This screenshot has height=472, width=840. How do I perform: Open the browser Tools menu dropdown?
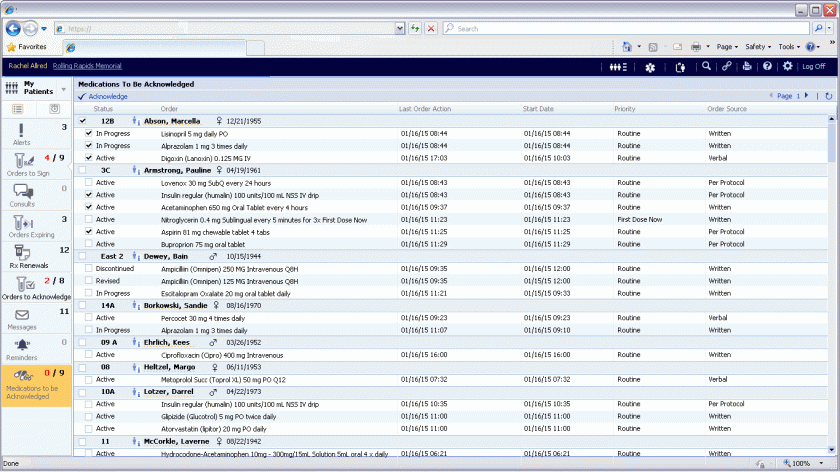tap(789, 47)
